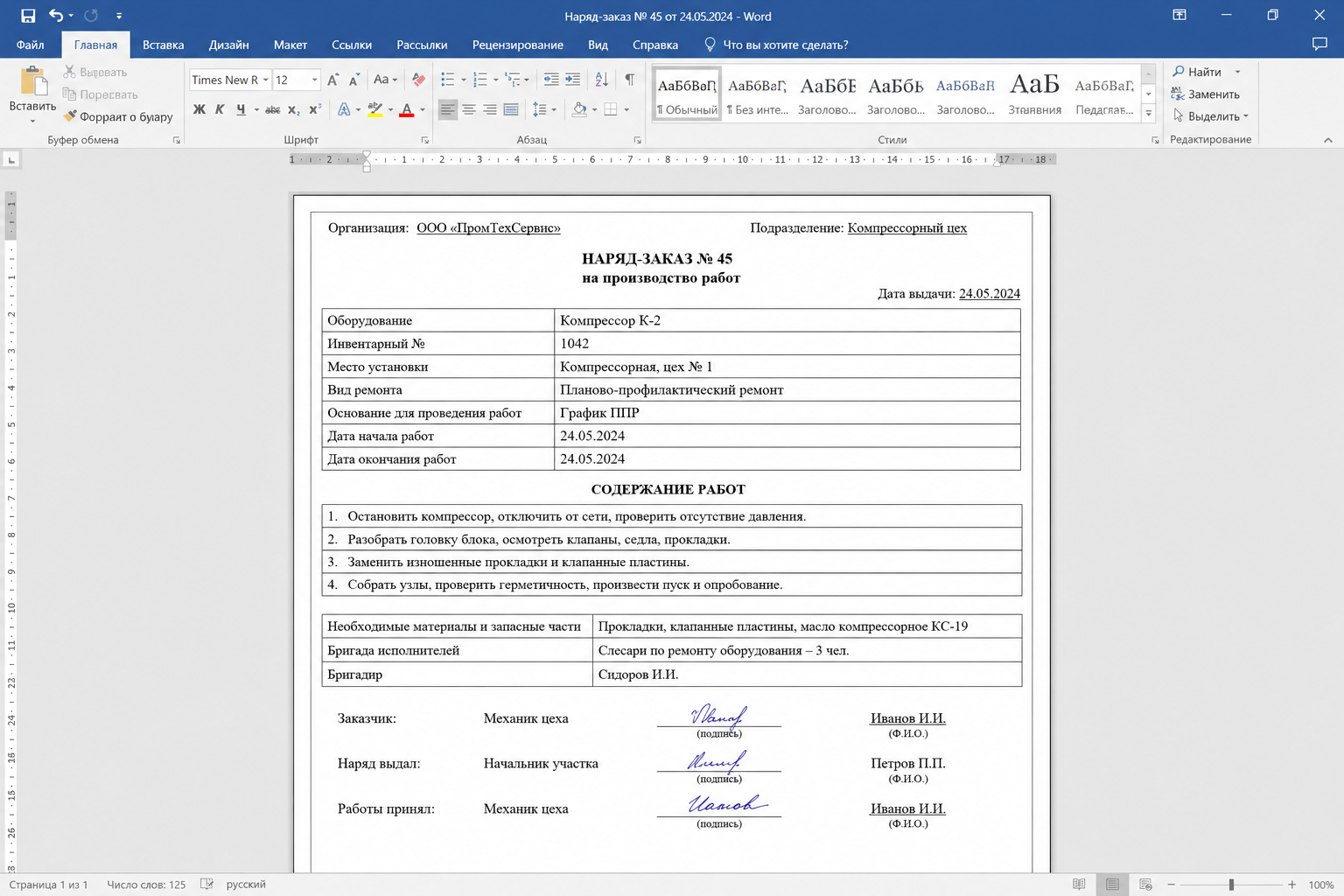Toggle bold formatting (Ж)
Image resolution: width=1344 pixels, height=896 pixels.
pos(199,109)
